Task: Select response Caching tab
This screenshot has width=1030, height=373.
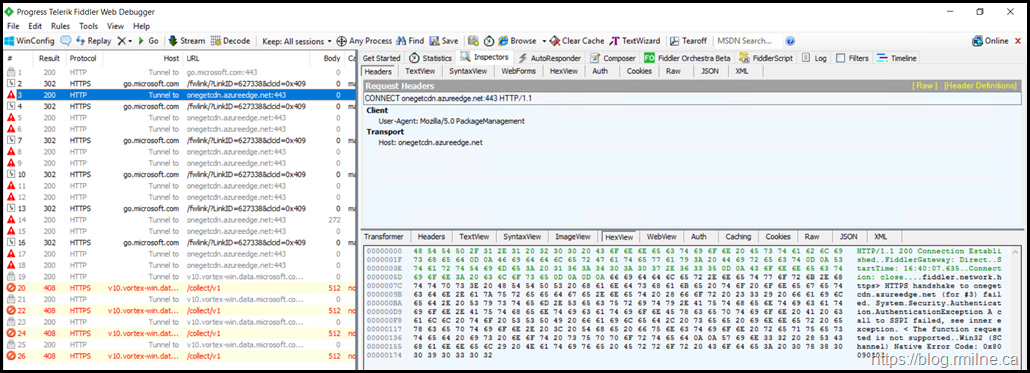Action: [x=738, y=236]
